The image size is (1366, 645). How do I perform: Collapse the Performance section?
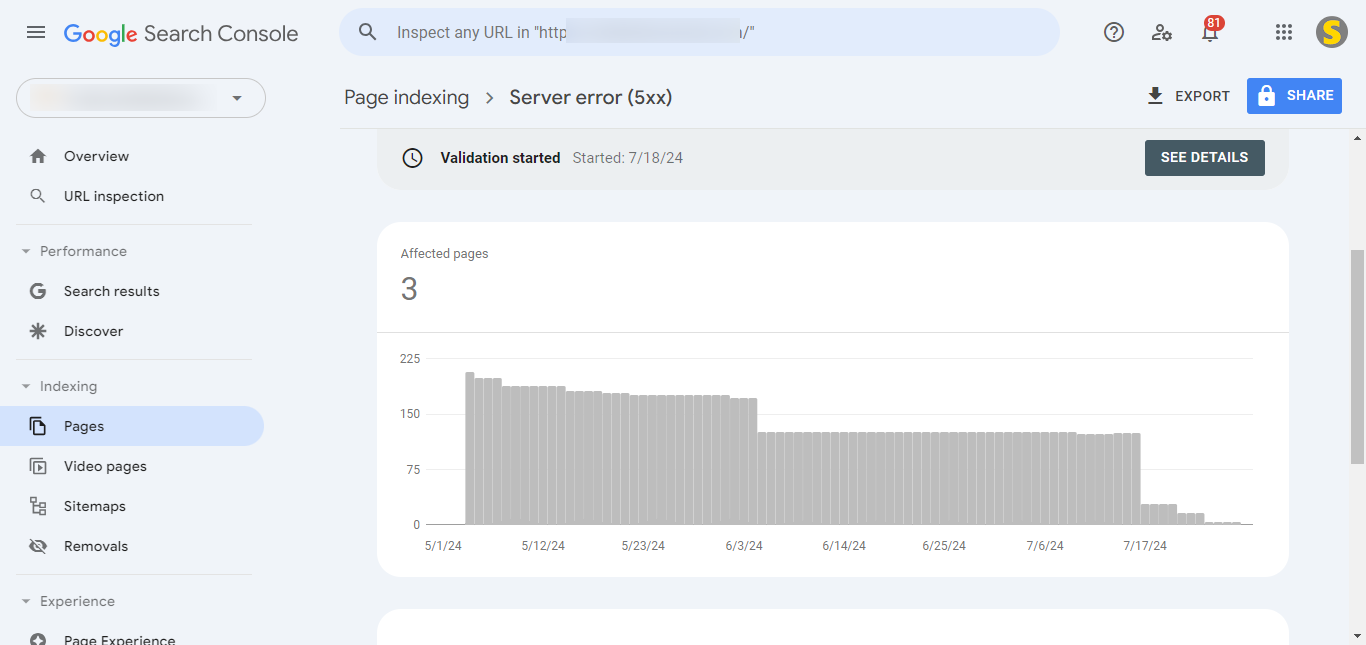click(26, 251)
